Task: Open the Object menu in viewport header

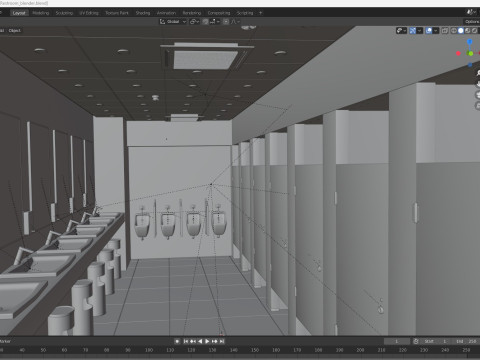Action: pos(14,30)
